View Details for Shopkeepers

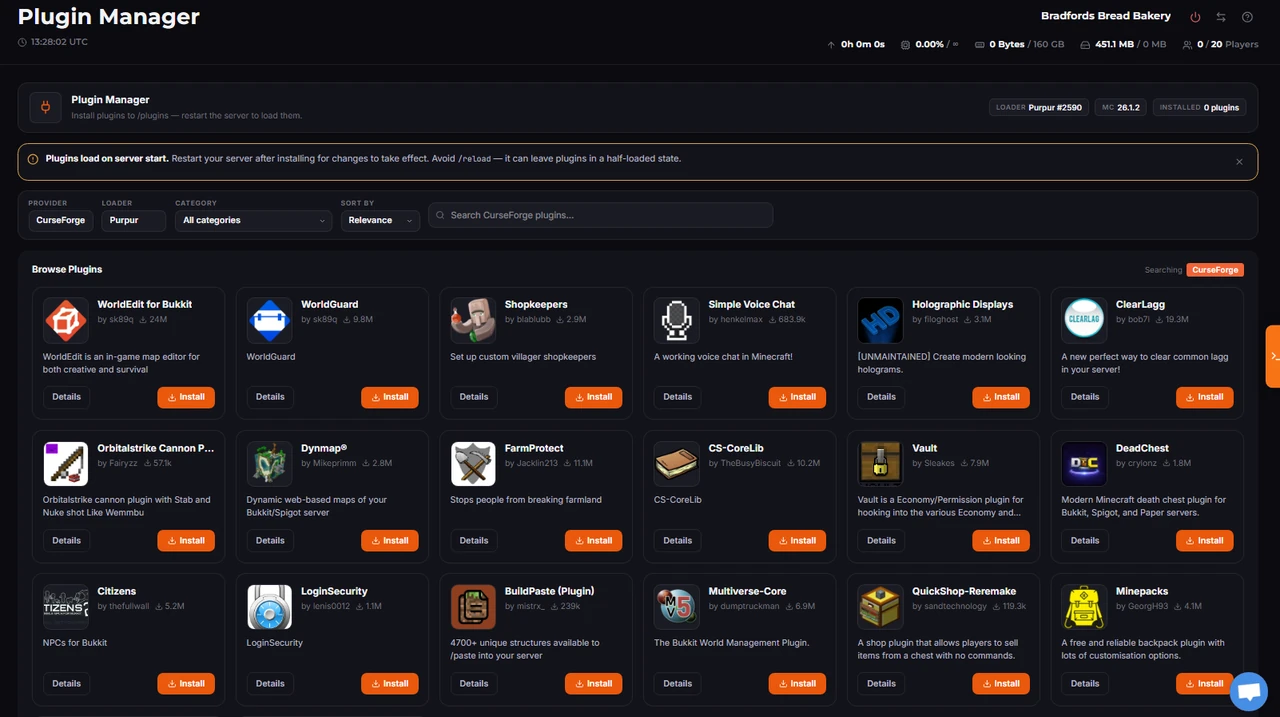pyautogui.click(x=474, y=397)
